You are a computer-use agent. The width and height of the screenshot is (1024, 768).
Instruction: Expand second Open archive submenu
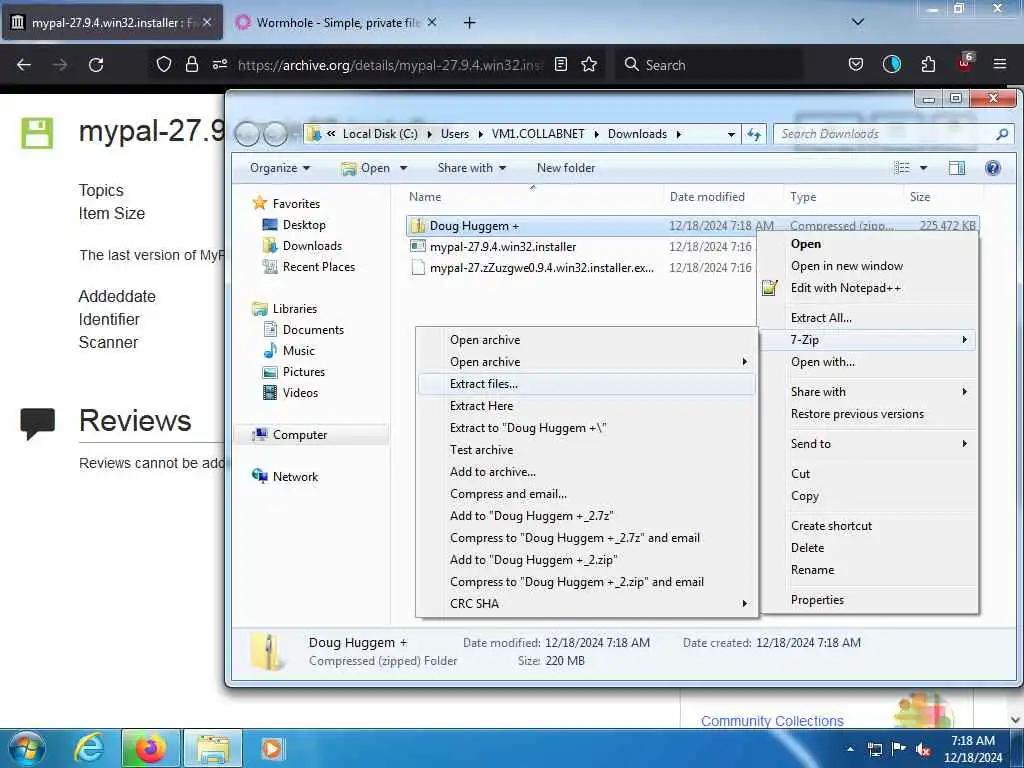tap(586, 362)
